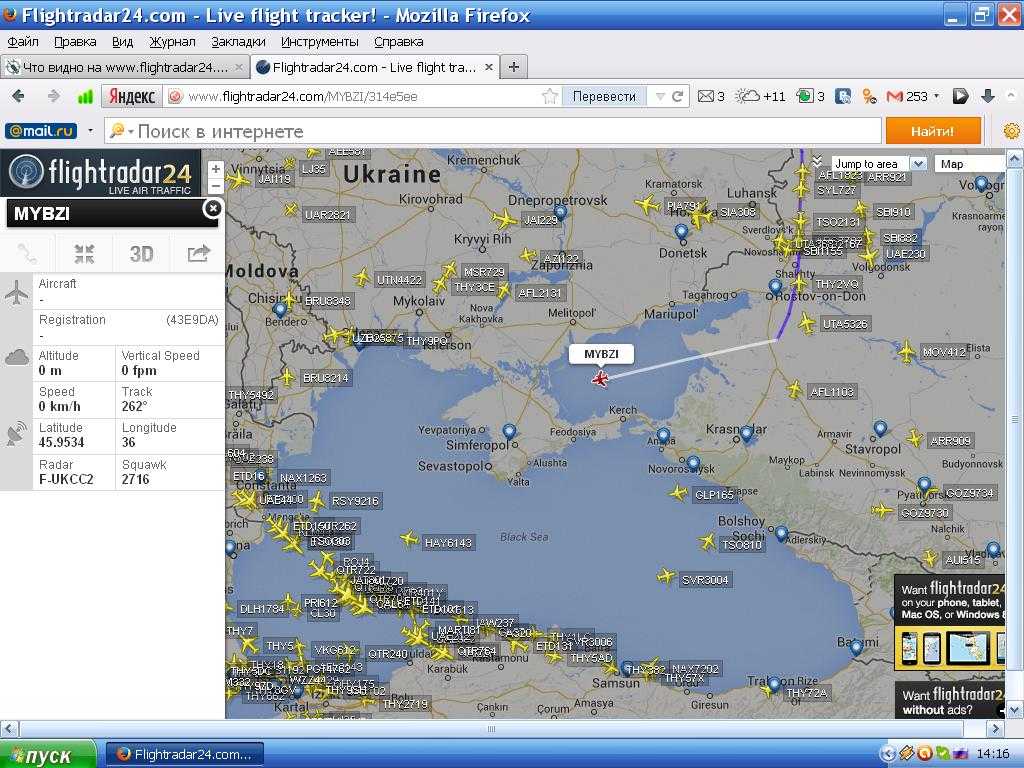Open the weather icon showing +11
The height and width of the screenshot is (768, 1024).
pos(747,97)
